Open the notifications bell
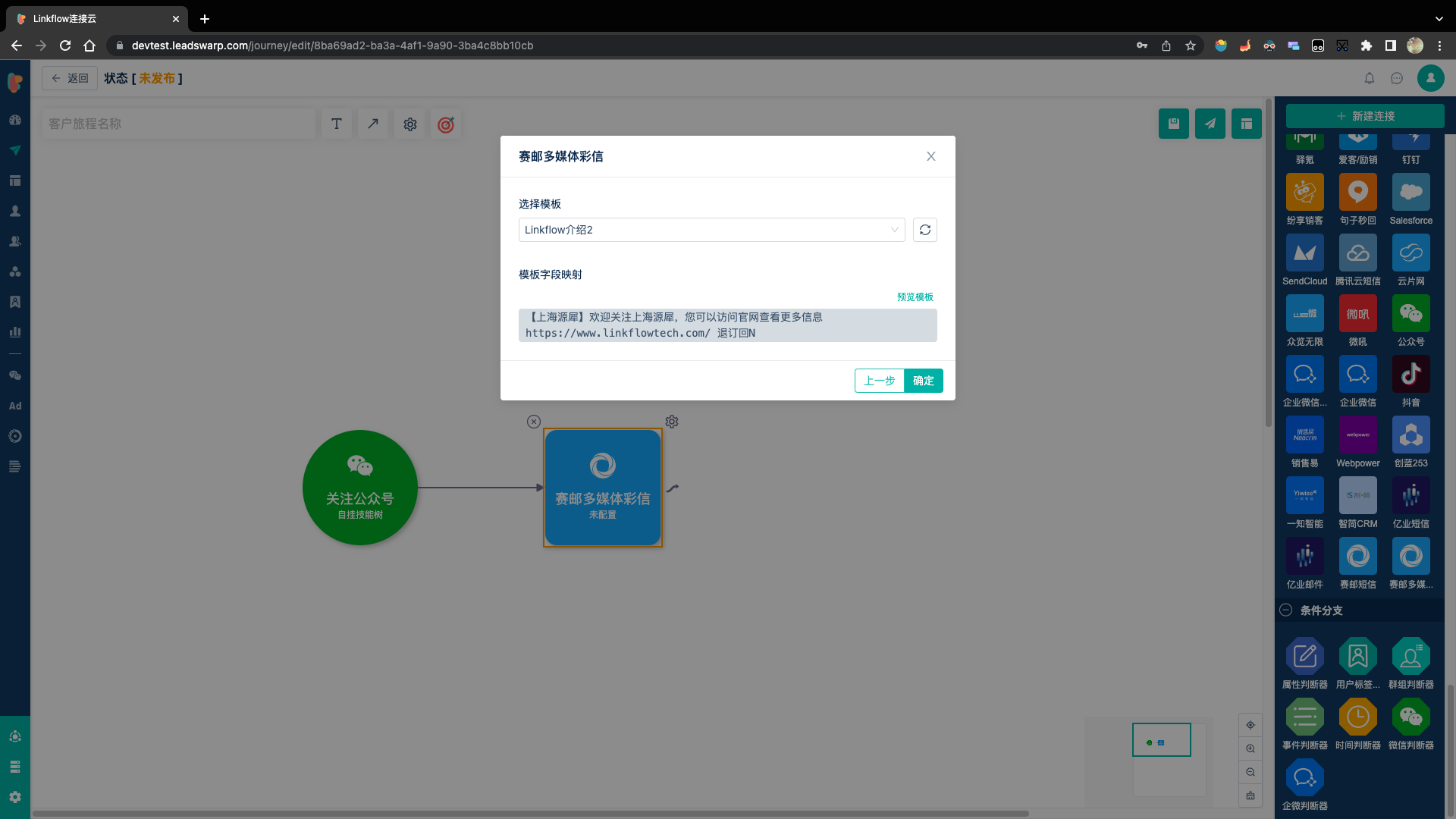The width and height of the screenshot is (1456, 819). coord(1369,78)
